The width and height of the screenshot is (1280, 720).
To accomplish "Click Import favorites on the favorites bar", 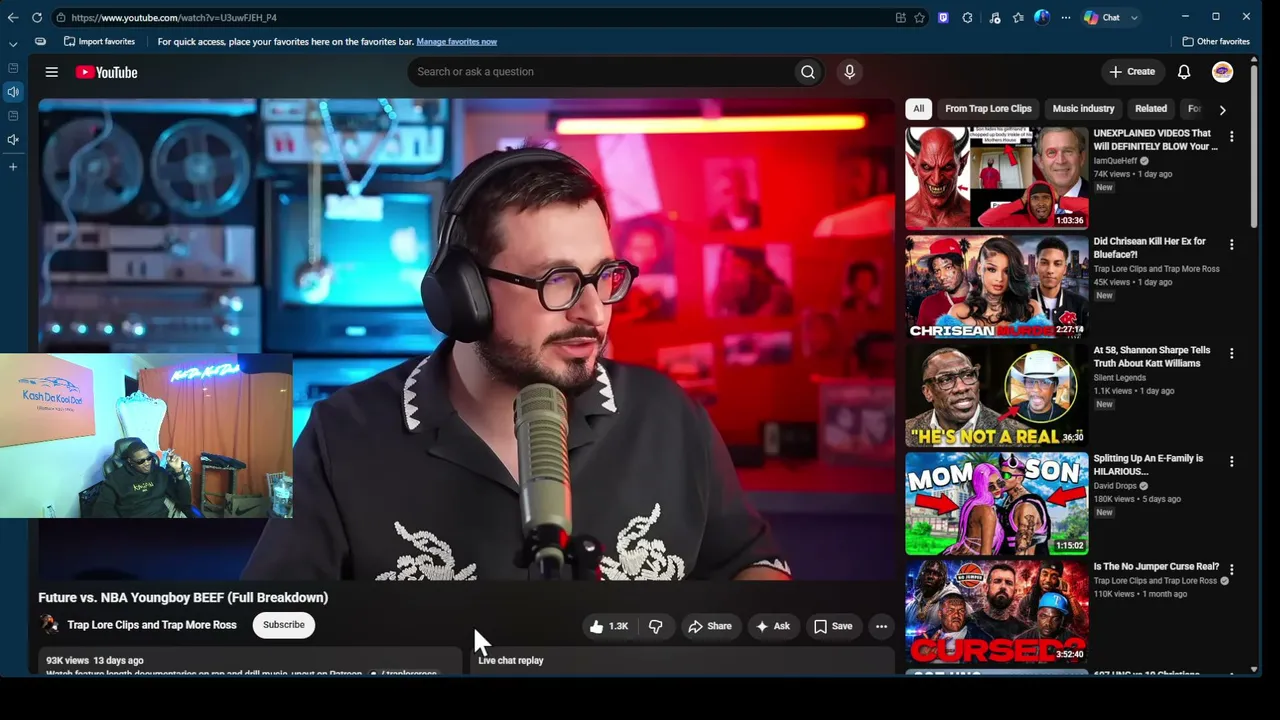I will (x=99, y=42).
